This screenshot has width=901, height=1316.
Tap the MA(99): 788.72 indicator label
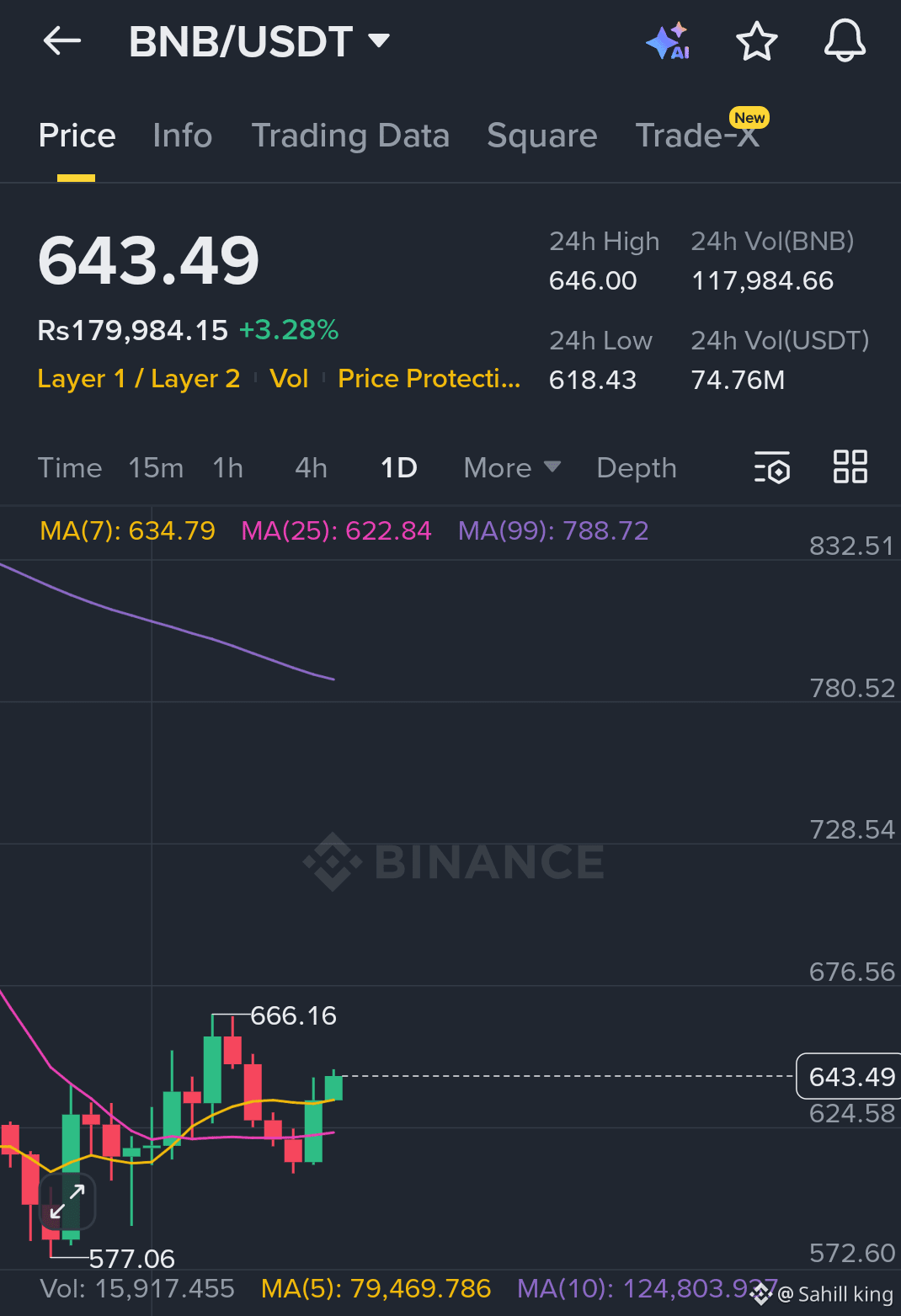[x=553, y=530]
